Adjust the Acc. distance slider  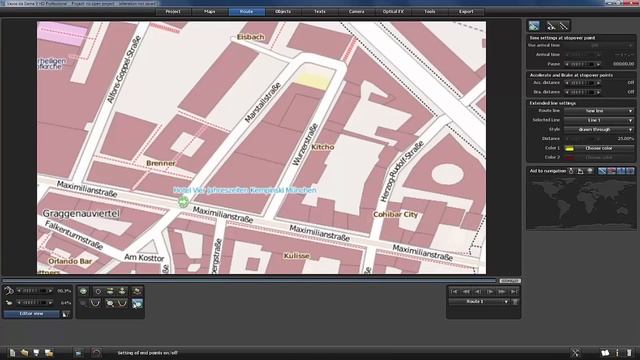coord(582,83)
